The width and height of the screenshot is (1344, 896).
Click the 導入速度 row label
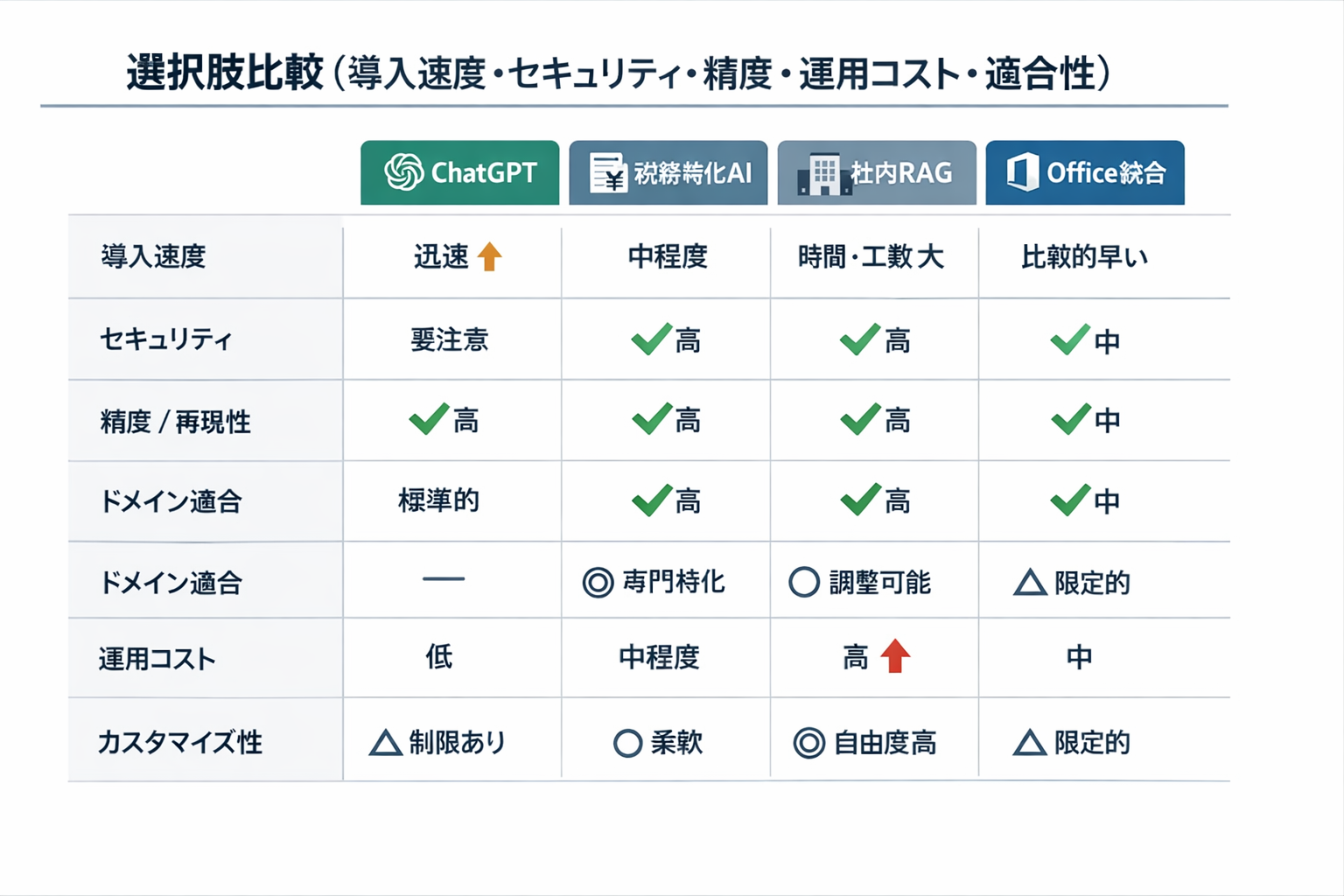pyautogui.click(x=153, y=256)
